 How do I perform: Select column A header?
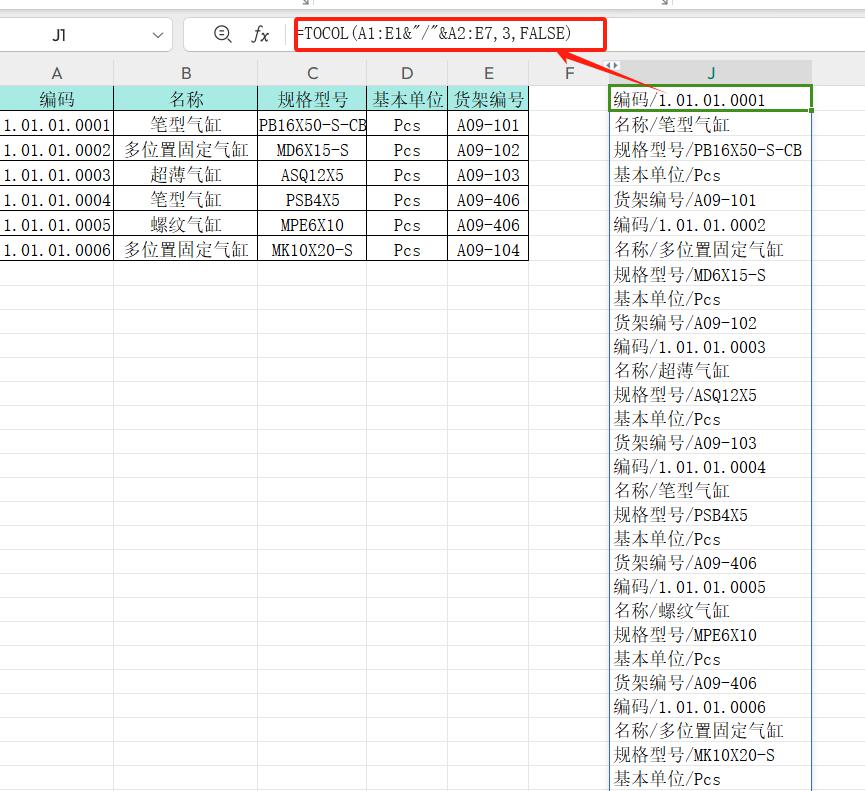coord(57,73)
